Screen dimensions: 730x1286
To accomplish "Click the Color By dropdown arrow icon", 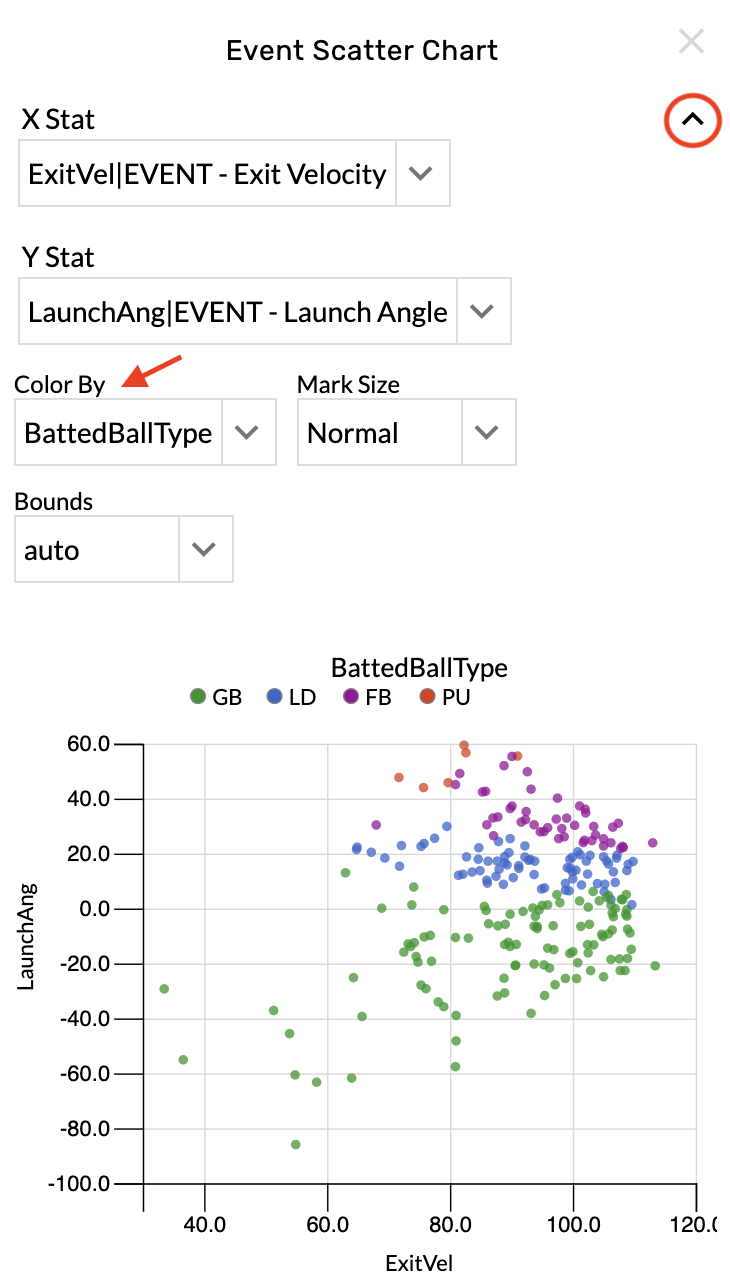I will [x=249, y=432].
